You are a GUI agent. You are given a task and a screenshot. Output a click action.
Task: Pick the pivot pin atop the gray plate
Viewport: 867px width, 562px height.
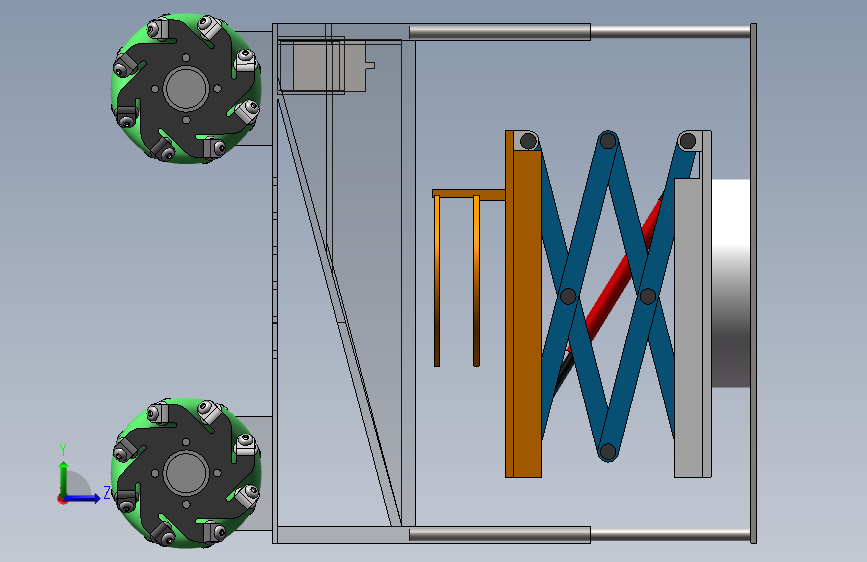point(687,141)
